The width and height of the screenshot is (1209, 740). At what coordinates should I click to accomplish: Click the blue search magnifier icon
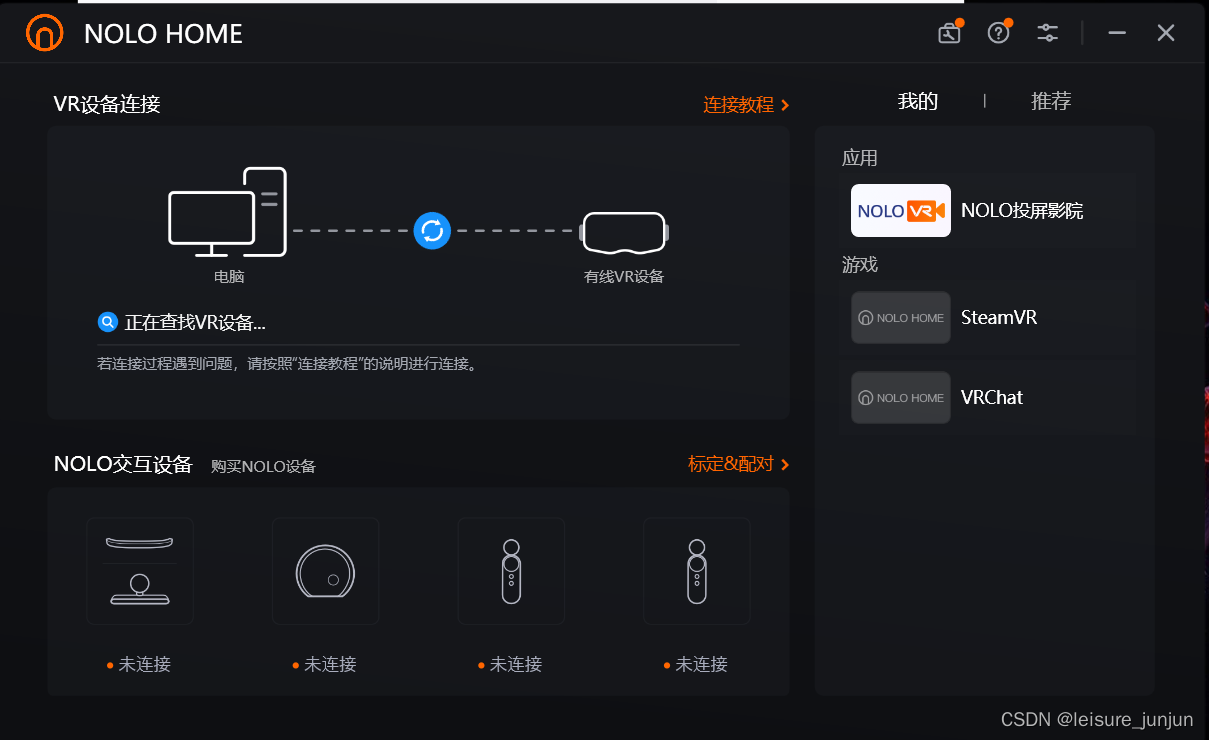107,322
